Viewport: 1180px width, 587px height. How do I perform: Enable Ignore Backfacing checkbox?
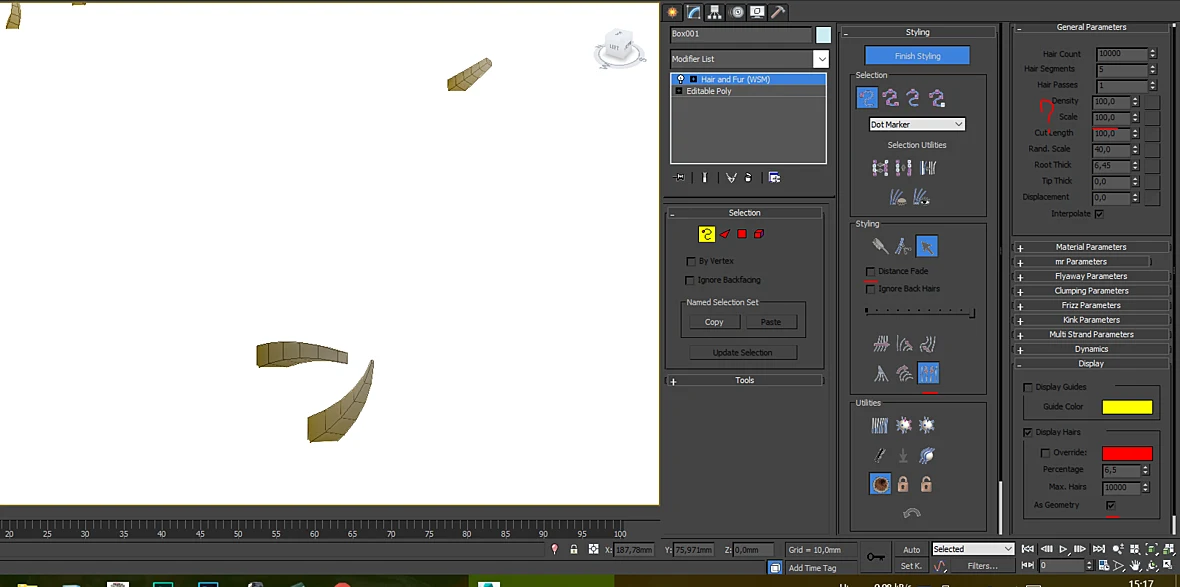pos(690,280)
